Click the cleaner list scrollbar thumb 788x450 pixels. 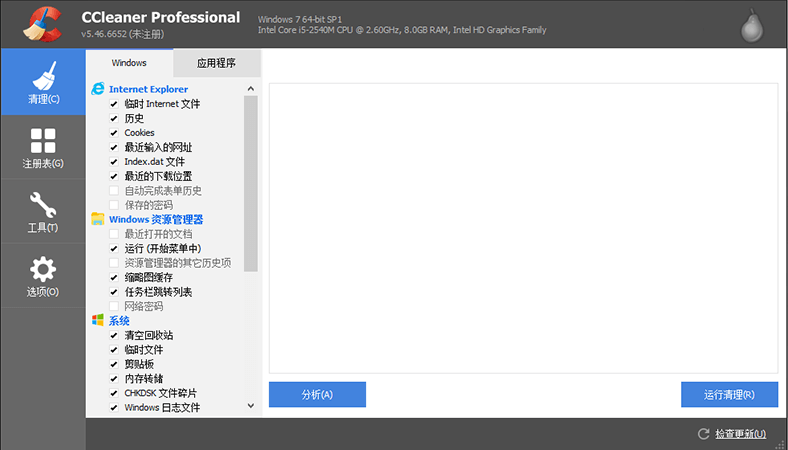(251, 184)
